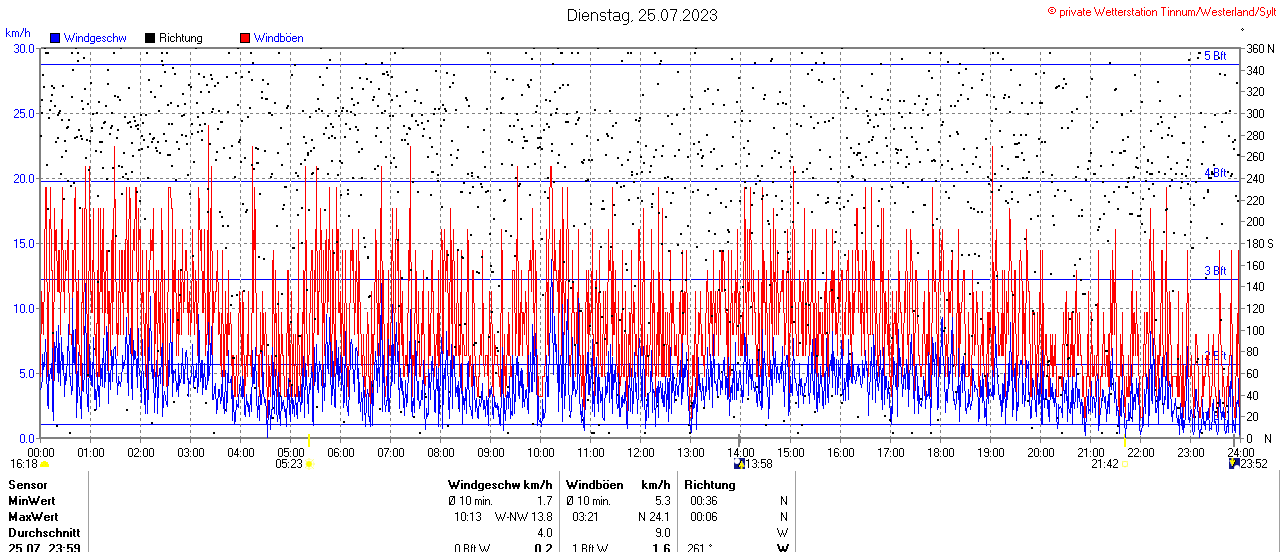Click the blue Windgeschw legend swatch
The width and height of the screenshot is (1280, 552).
click(56, 38)
